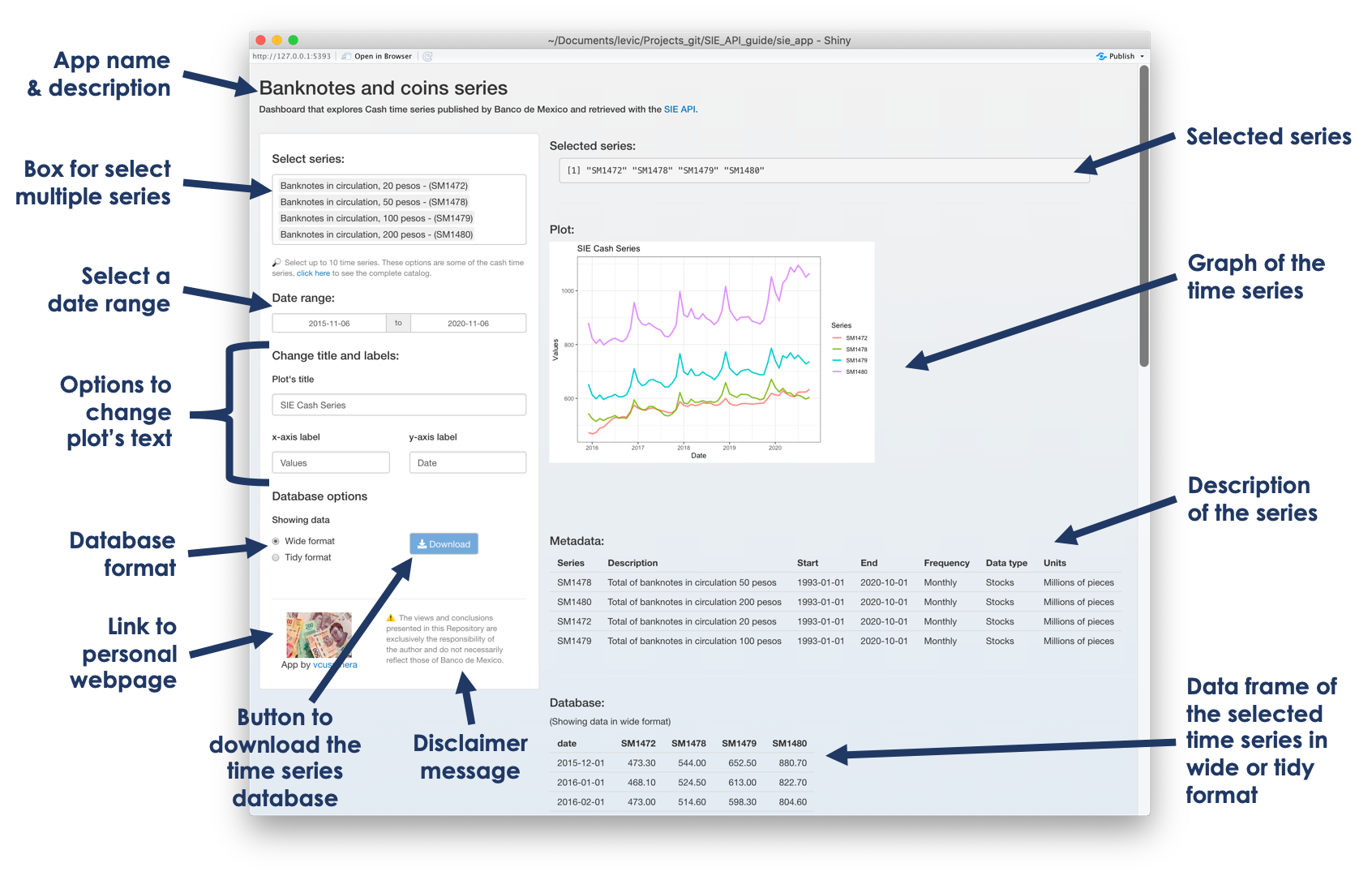Click the Publish button icon
The image size is (1372, 876).
[x=1101, y=56]
